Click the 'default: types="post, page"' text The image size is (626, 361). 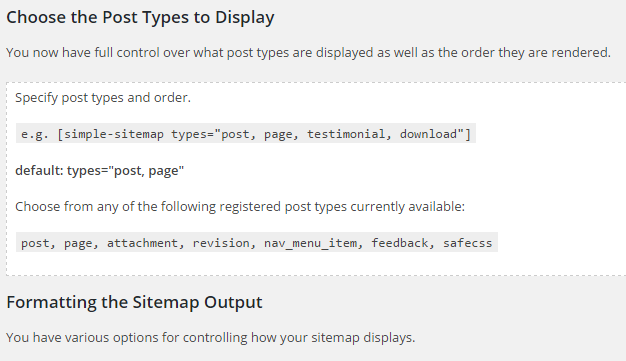click(x=99, y=171)
